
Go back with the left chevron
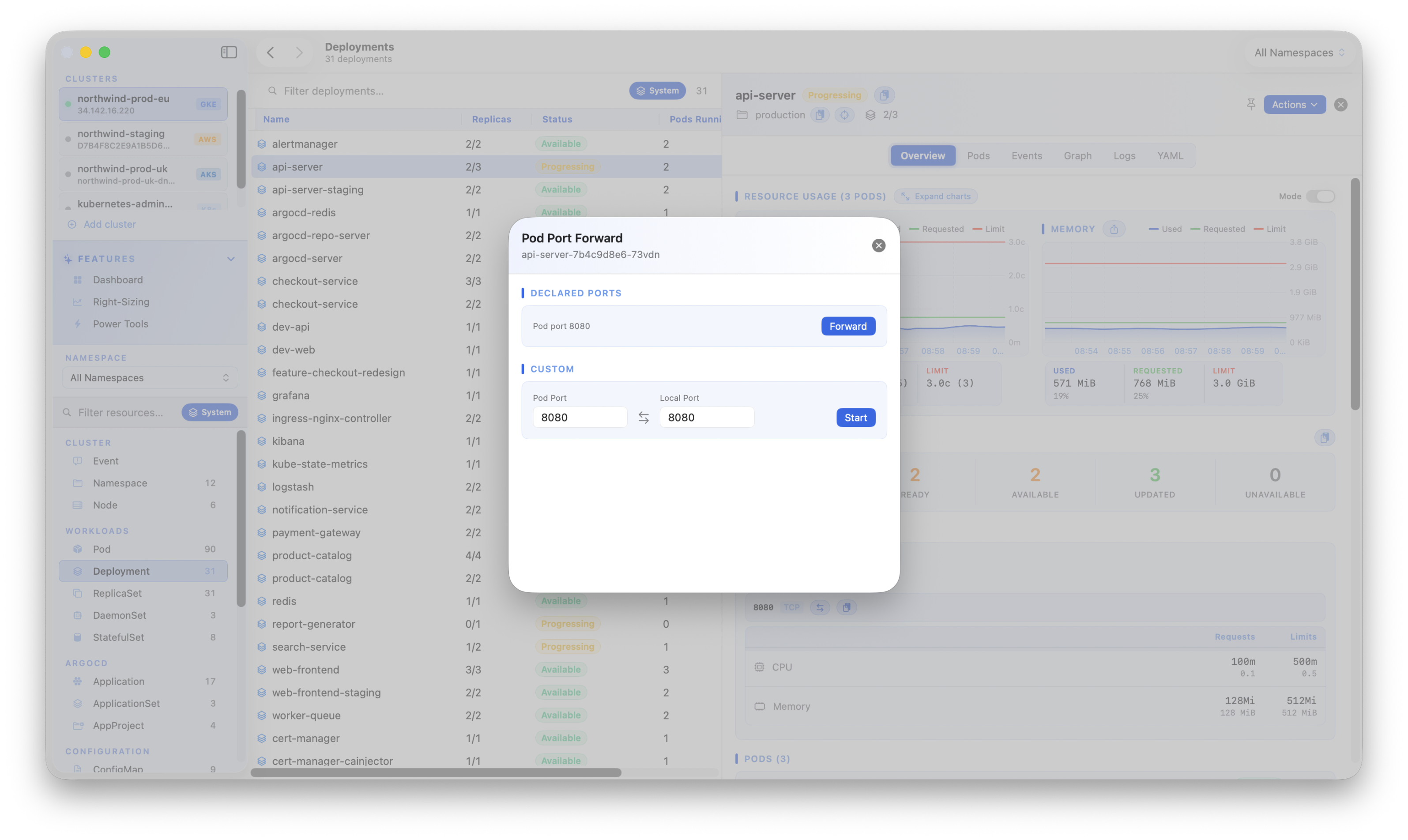click(x=271, y=53)
